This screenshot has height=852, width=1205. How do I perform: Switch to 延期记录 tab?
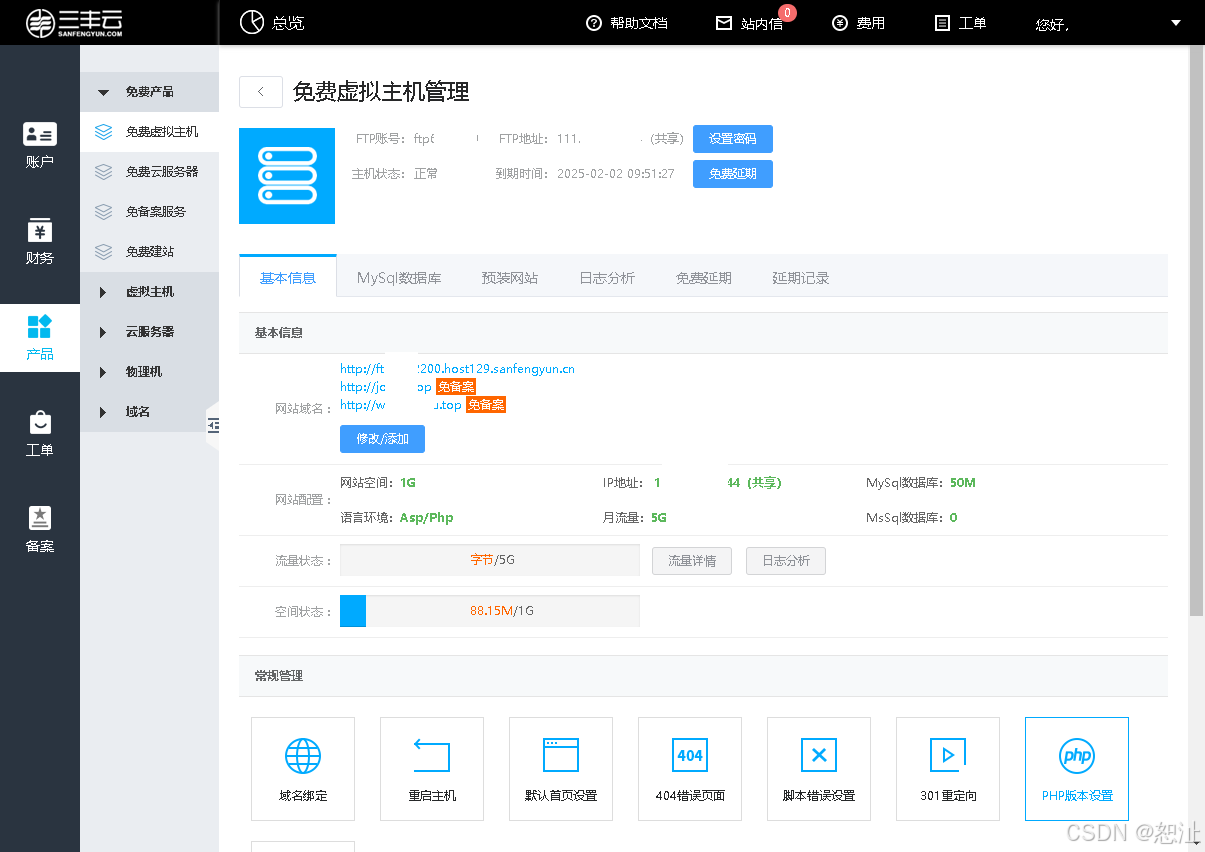pos(800,277)
